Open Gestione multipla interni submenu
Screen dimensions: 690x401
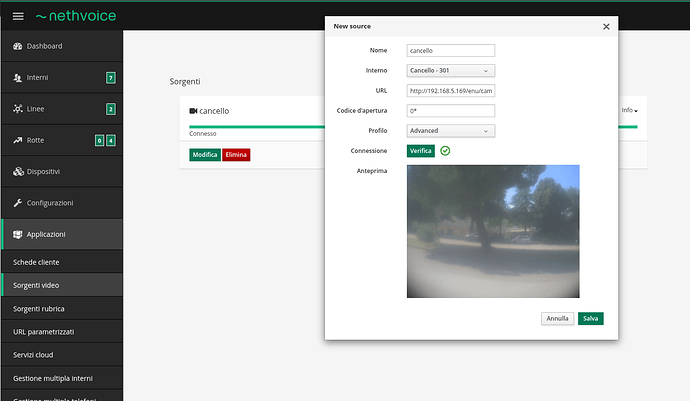[62, 378]
